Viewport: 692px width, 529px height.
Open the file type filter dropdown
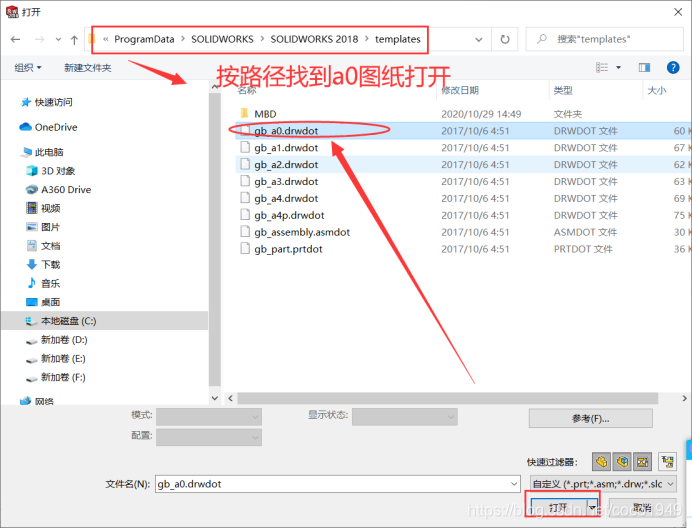(603, 484)
